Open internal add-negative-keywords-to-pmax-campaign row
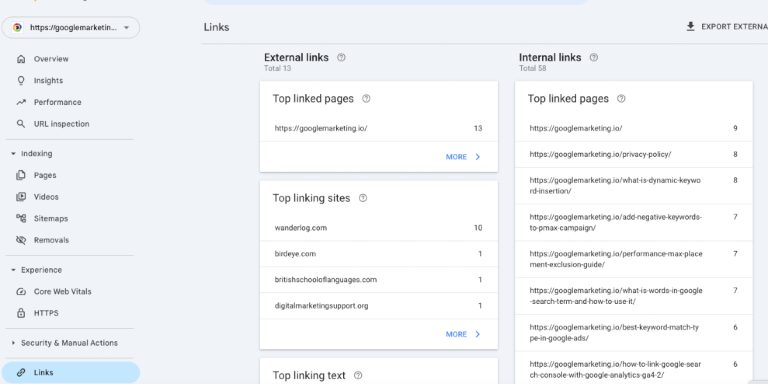 click(634, 222)
